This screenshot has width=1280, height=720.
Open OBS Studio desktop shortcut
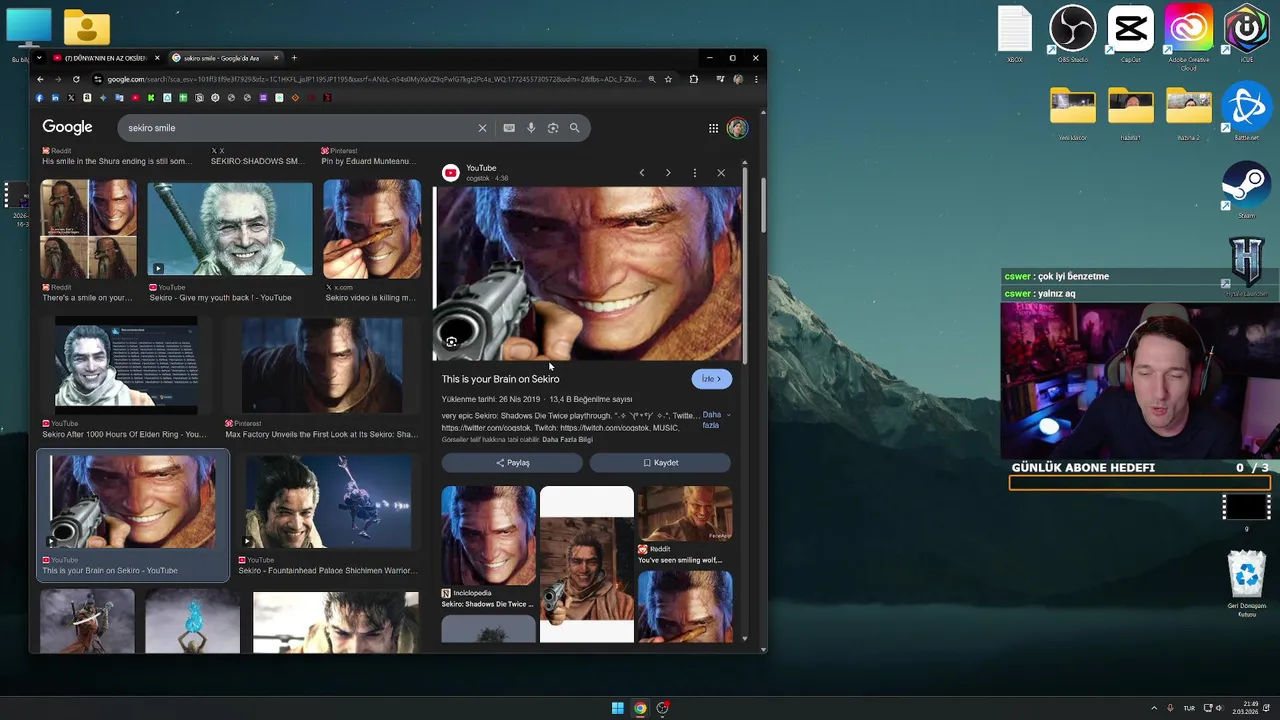coord(1072,35)
